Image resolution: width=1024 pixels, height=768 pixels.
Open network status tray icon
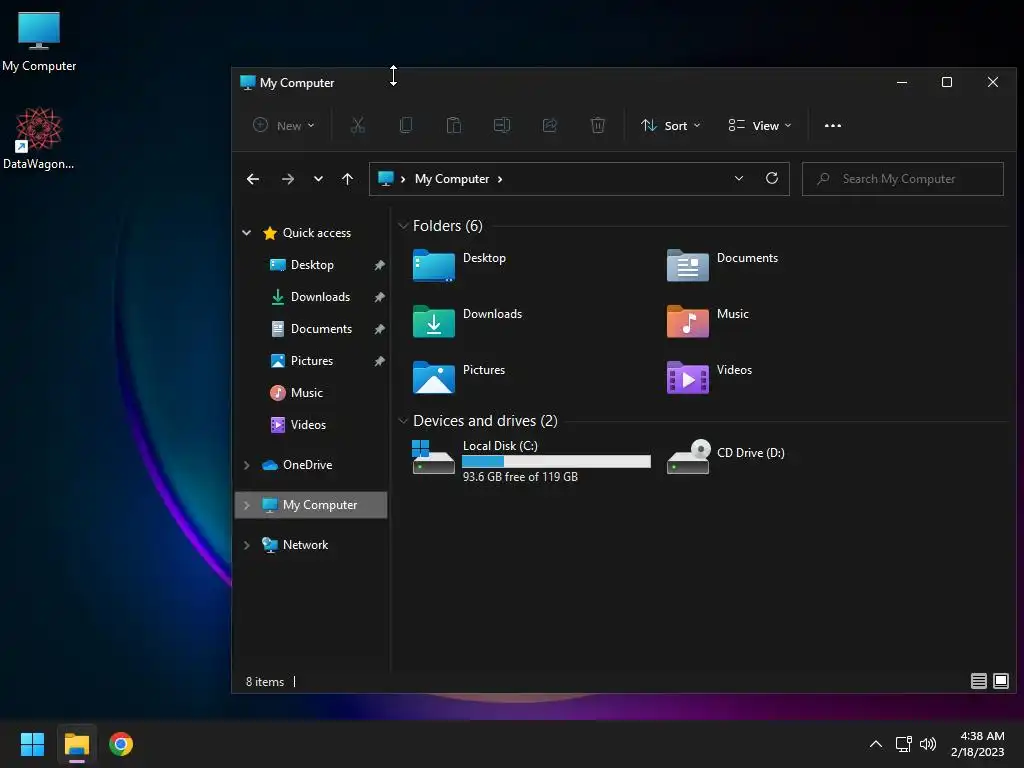904,744
